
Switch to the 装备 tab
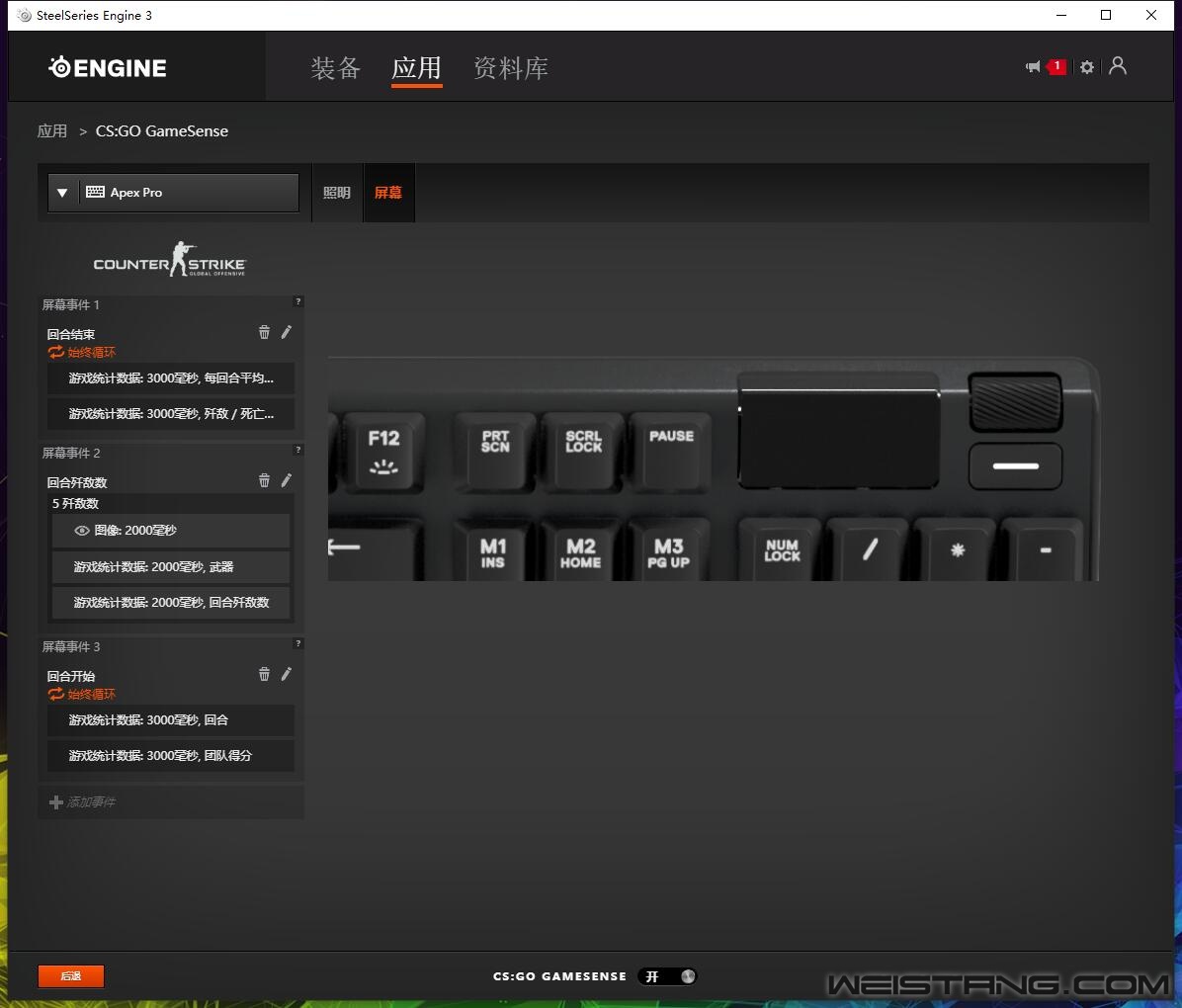pos(335,68)
